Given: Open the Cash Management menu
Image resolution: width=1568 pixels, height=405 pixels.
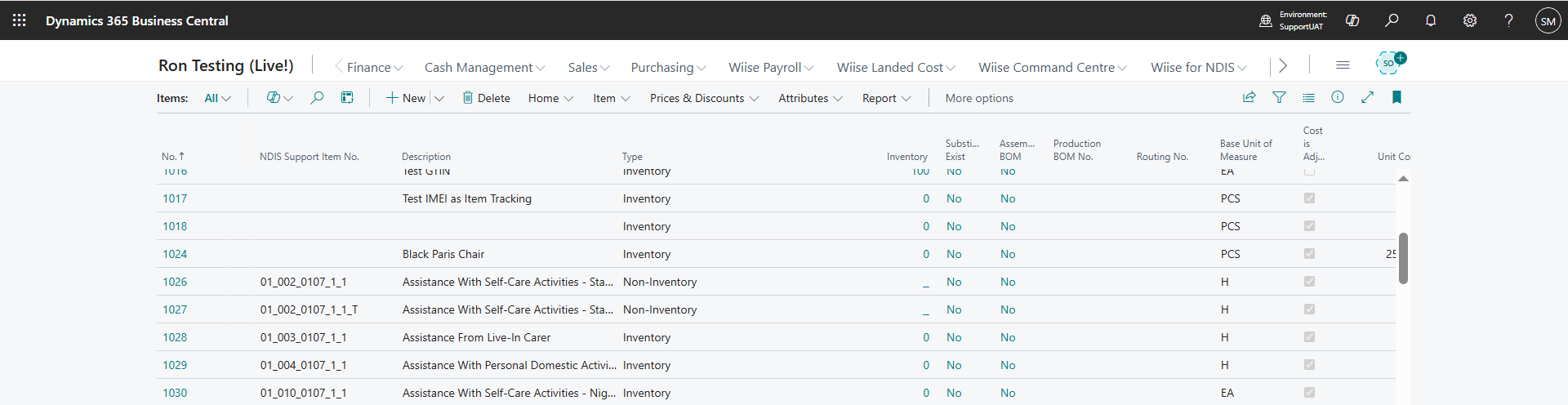Looking at the screenshot, I should [x=484, y=67].
